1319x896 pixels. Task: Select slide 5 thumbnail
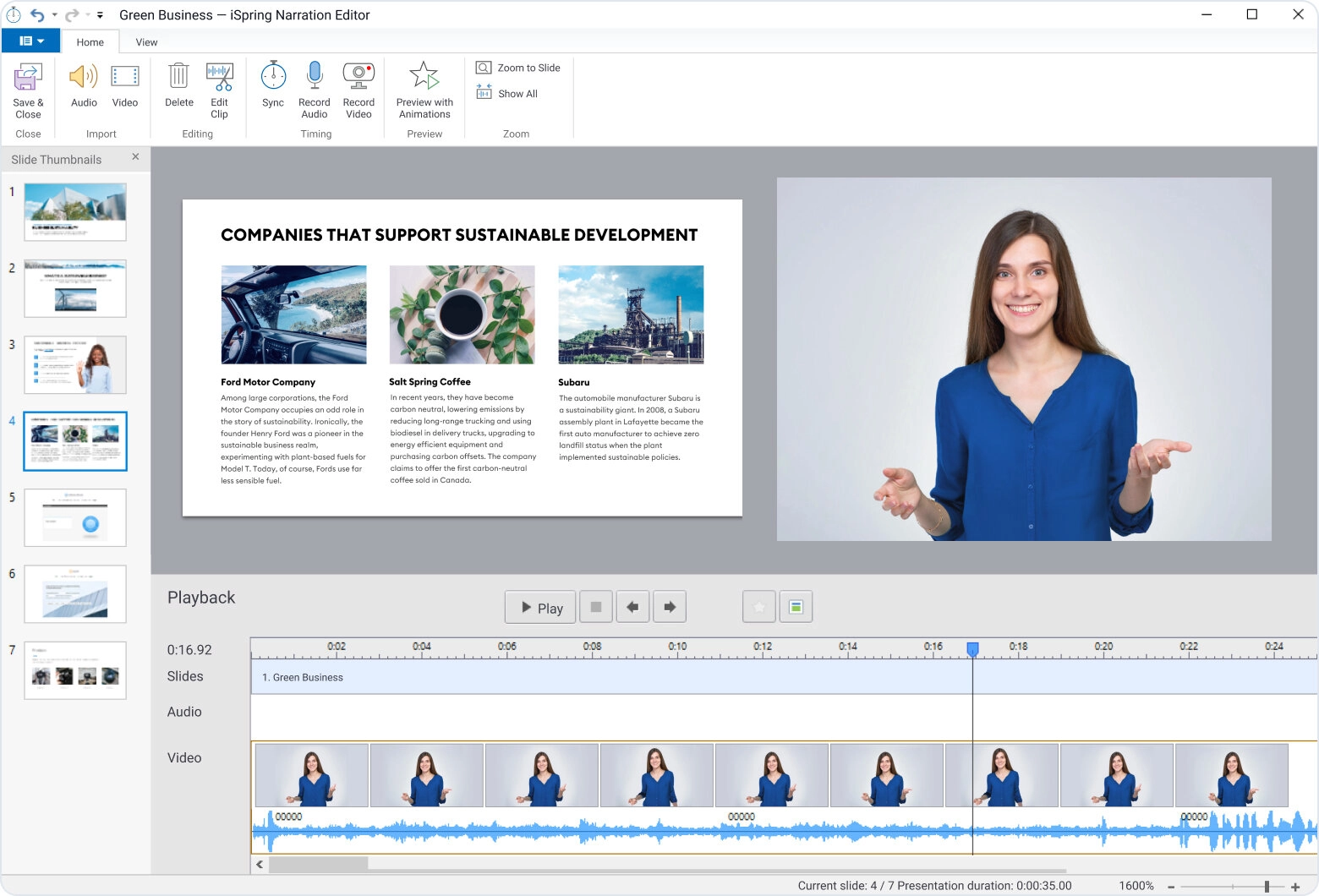pos(75,517)
